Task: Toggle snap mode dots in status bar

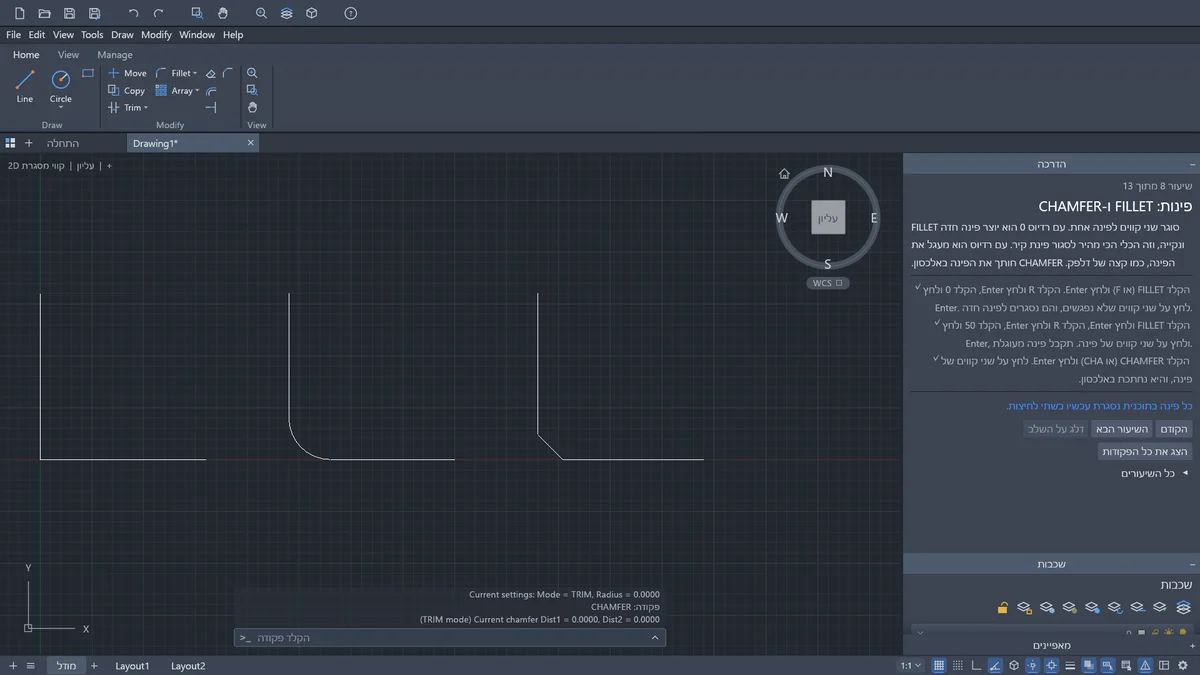Action: (x=958, y=666)
